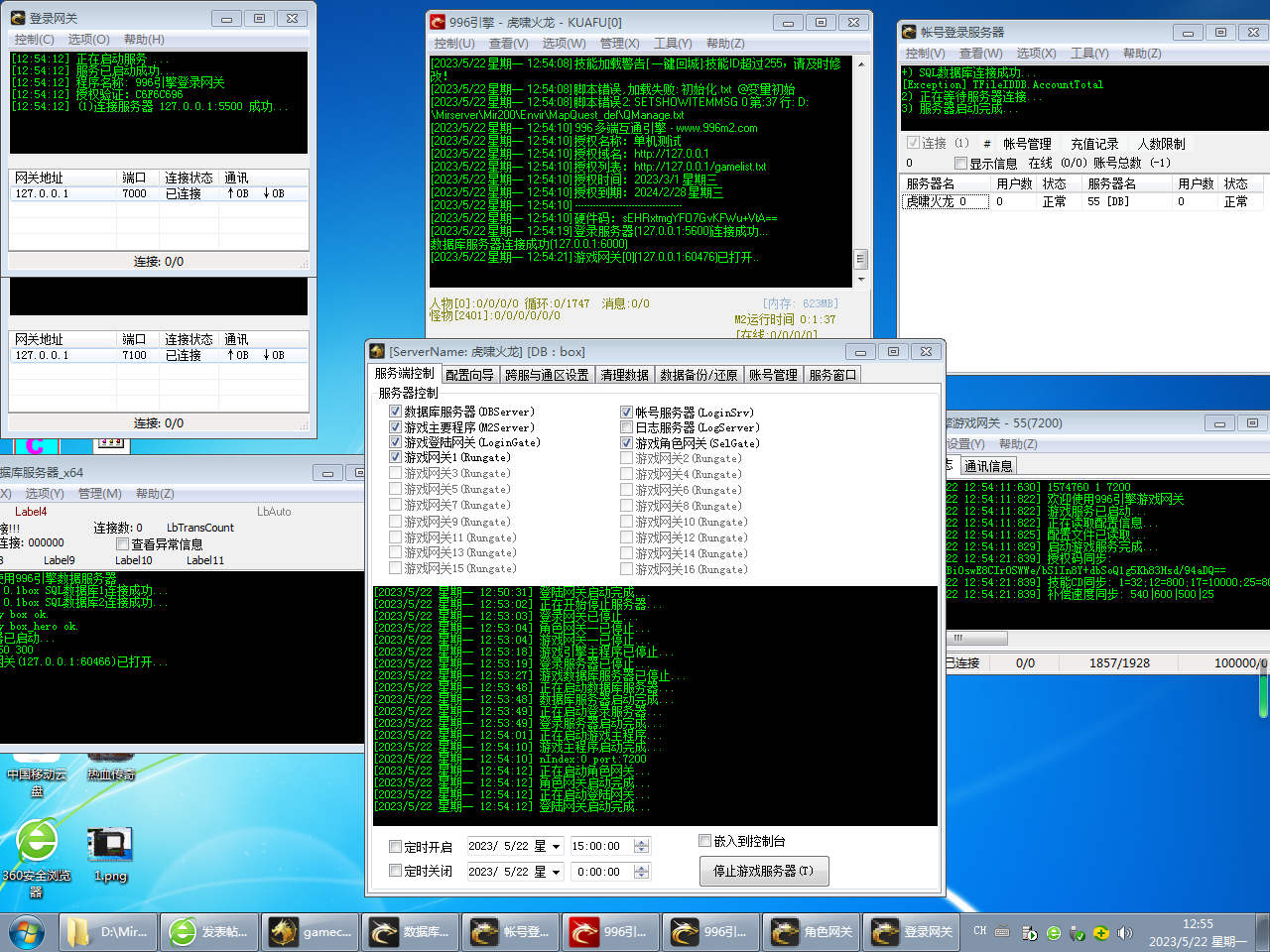Open 控制(U) menu in 996引擎 window
Screen dimensions: 1270x952
coord(453,44)
